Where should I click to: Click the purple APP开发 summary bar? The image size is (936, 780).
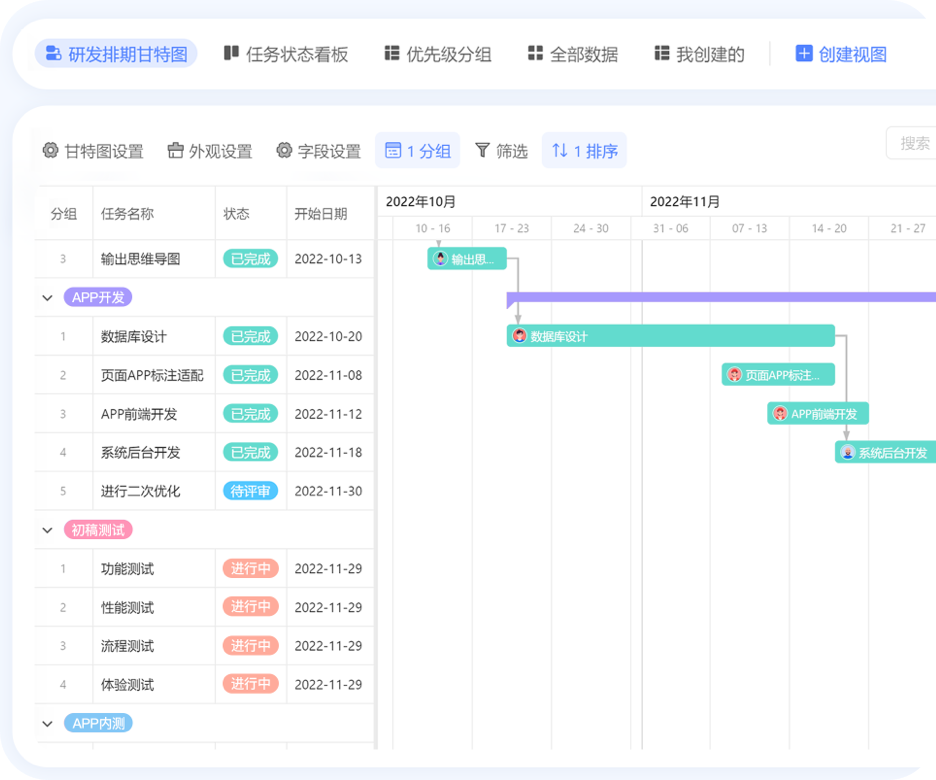pos(720,297)
